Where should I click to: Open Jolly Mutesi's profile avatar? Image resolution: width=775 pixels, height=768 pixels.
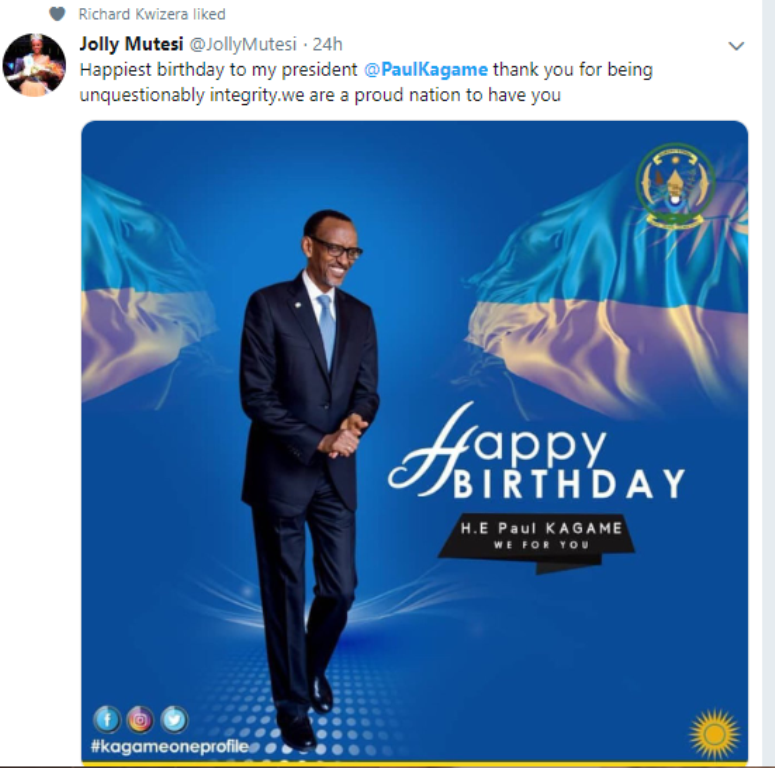[x=34, y=64]
